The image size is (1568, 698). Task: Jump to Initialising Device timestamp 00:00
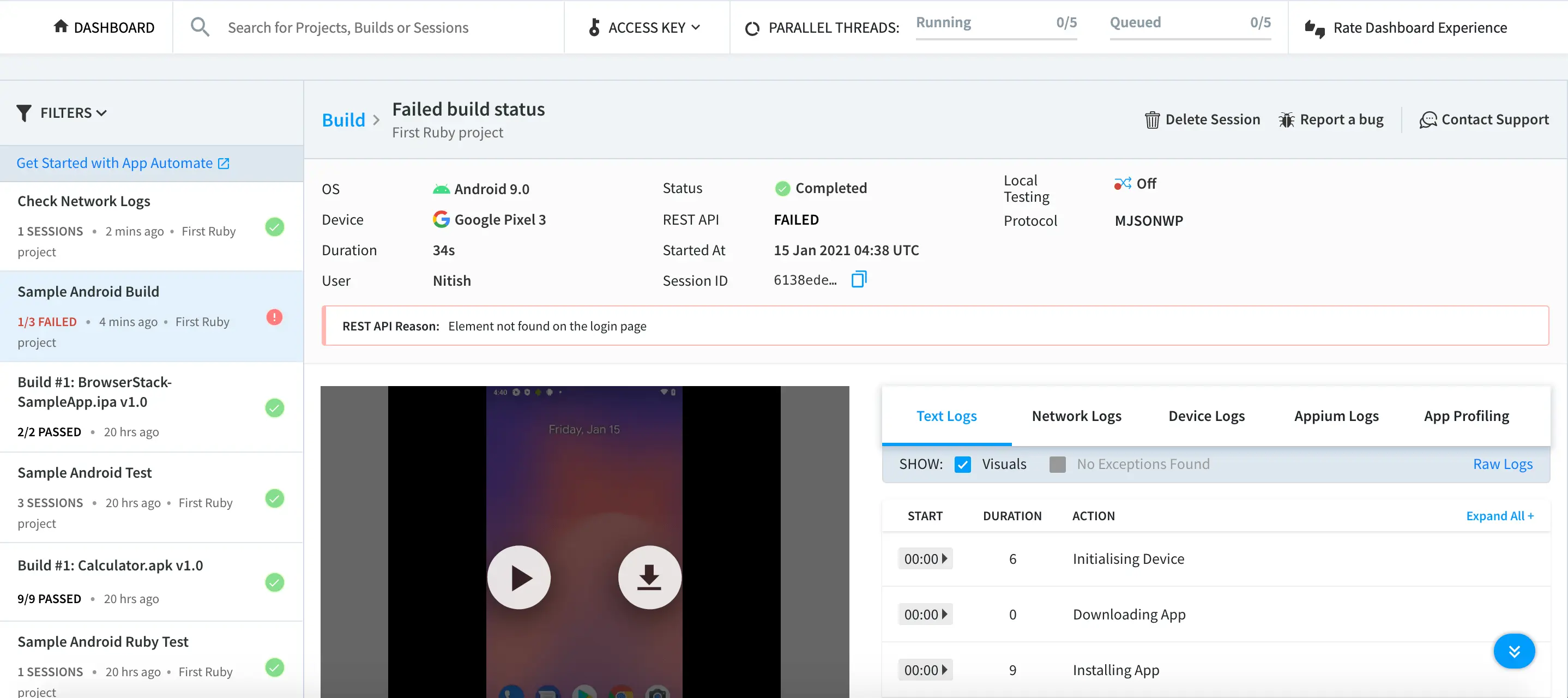click(925, 559)
